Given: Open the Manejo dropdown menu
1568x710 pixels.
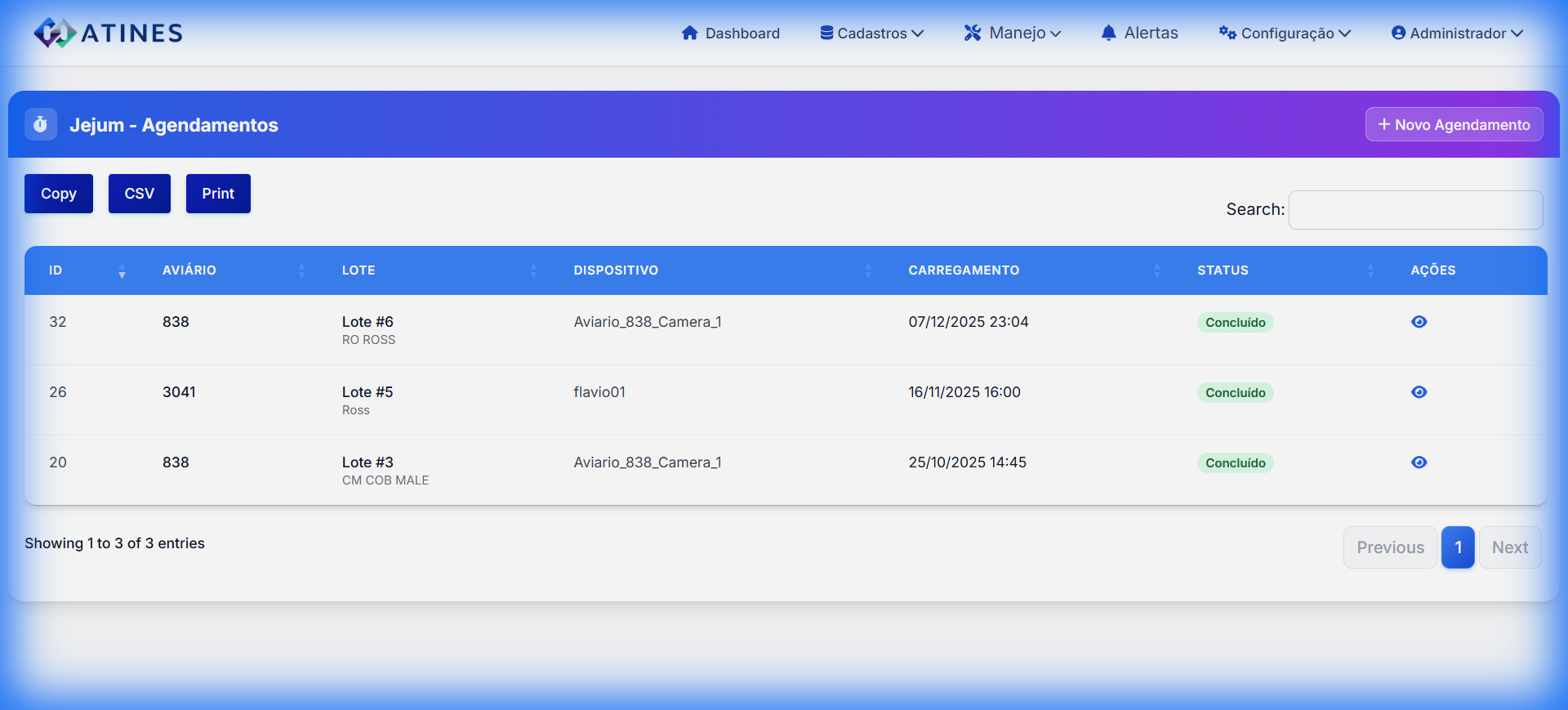Looking at the screenshot, I should (x=1012, y=33).
